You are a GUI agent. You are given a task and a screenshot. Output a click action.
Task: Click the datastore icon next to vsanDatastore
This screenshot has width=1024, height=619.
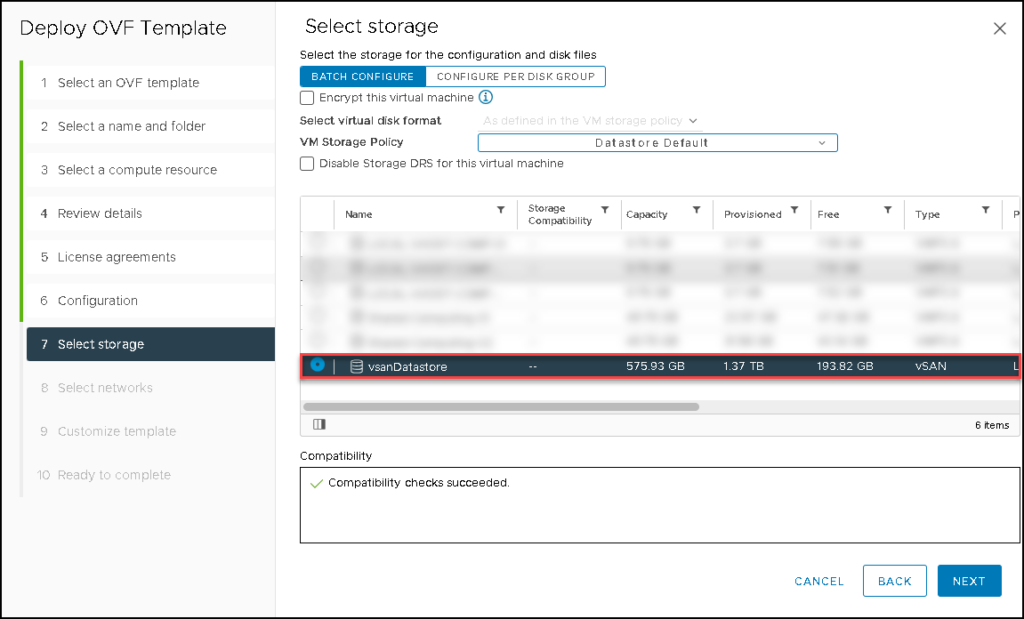[x=356, y=366]
